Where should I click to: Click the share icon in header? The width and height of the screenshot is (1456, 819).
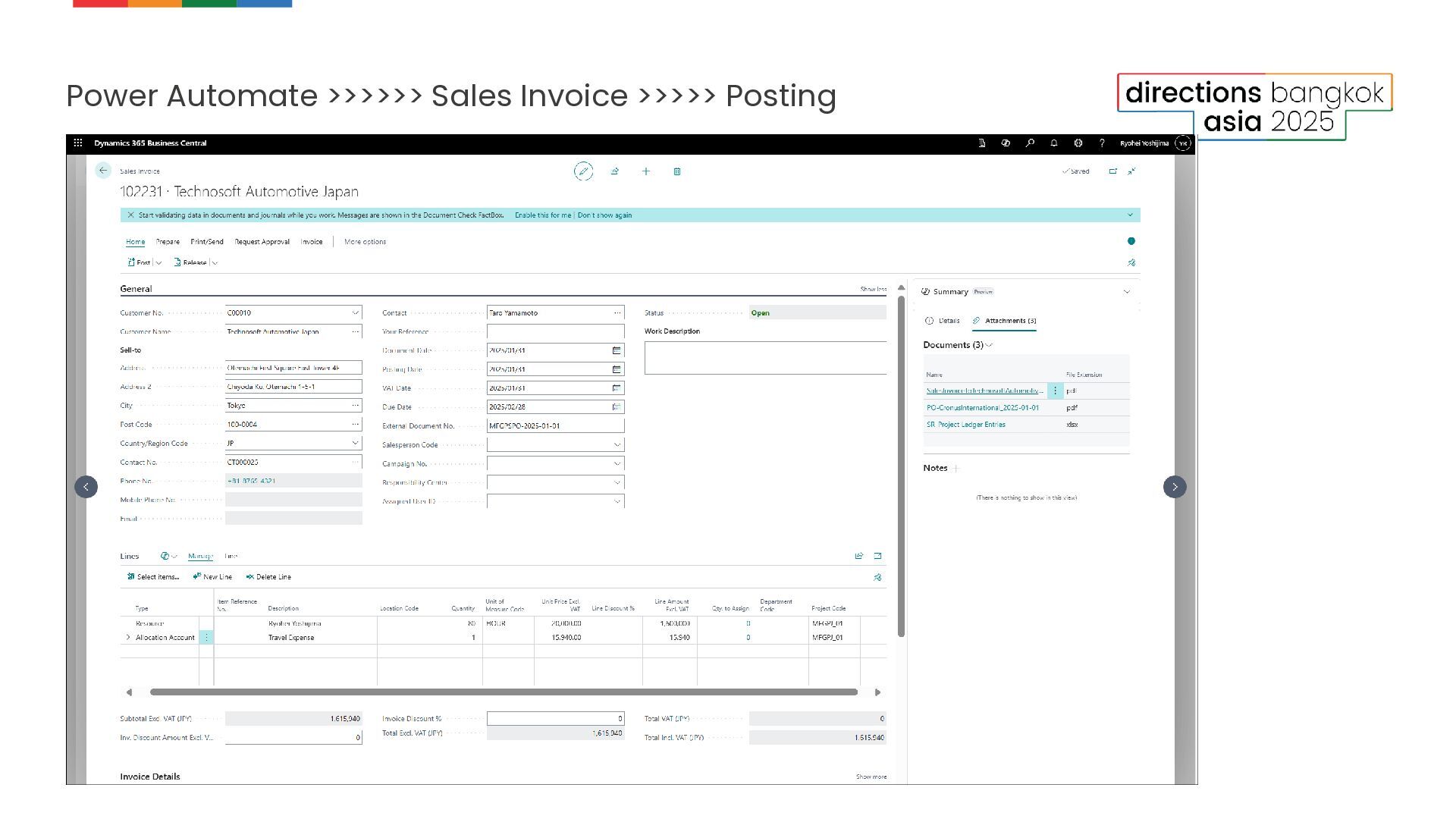point(615,171)
